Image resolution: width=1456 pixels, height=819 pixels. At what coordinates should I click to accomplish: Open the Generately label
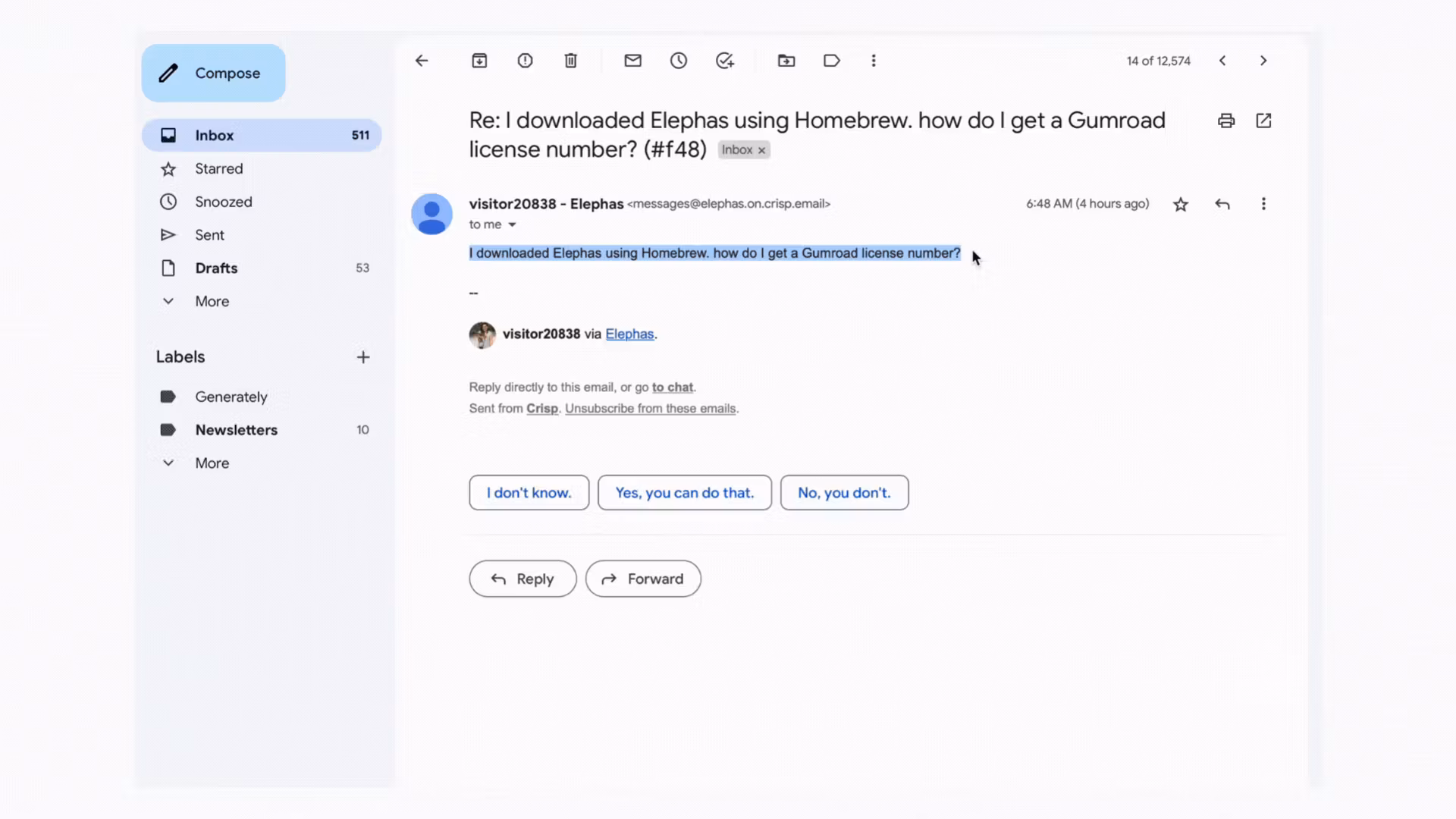pyautogui.click(x=262, y=397)
